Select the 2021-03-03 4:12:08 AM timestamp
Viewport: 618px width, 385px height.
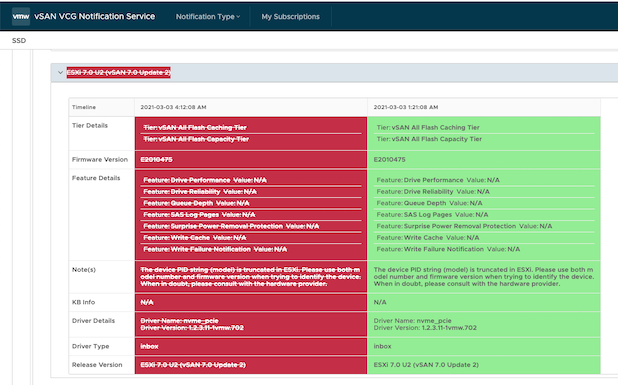click(x=173, y=107)
